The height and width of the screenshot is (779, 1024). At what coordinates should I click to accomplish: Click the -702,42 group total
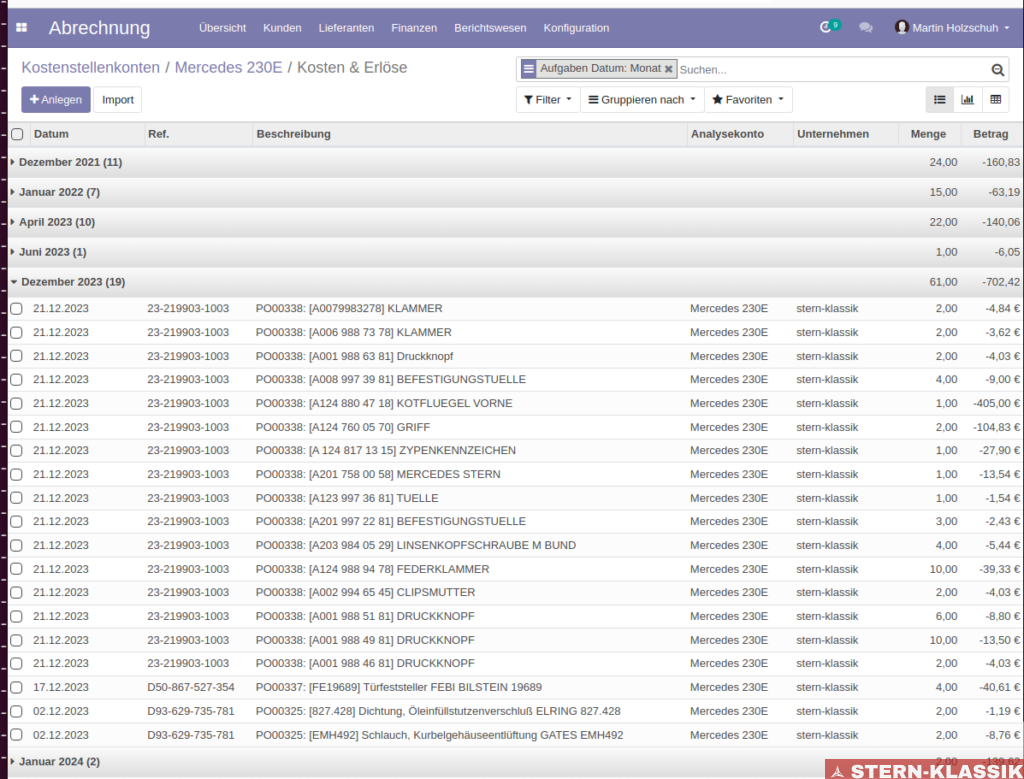tap(1000, 282)
